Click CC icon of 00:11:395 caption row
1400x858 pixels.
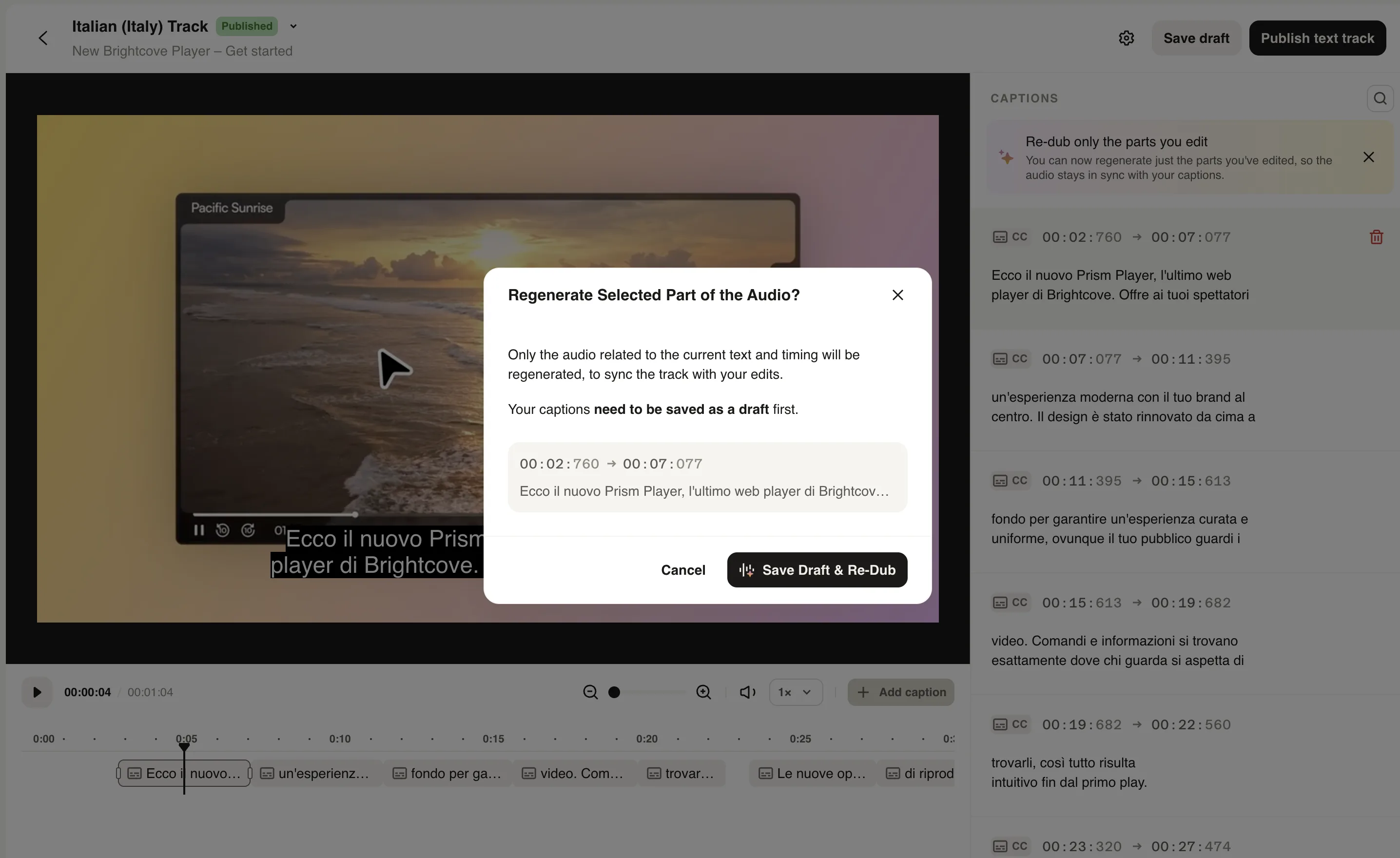1010,481
